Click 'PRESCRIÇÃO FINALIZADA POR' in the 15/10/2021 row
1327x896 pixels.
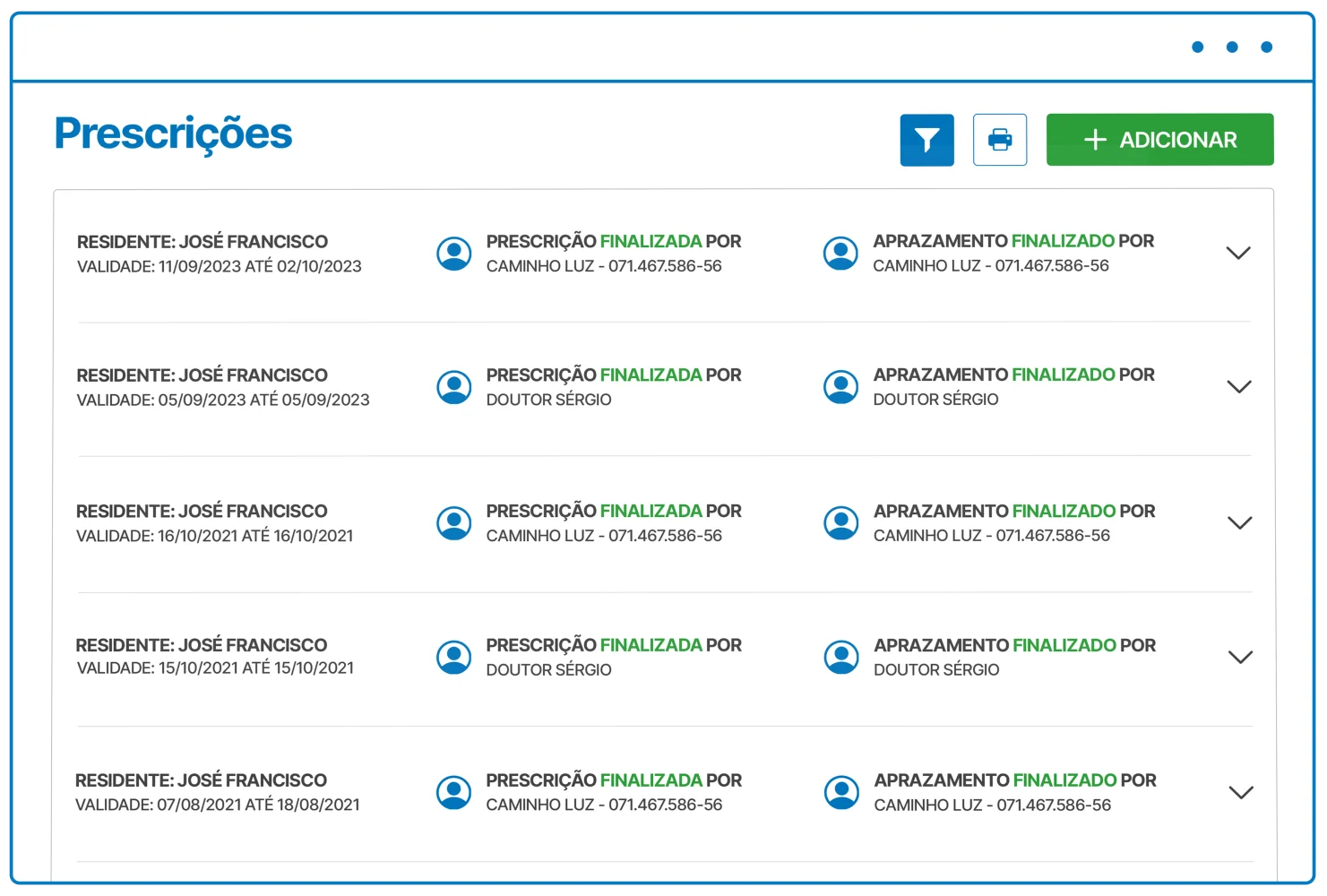pos(614,646)
